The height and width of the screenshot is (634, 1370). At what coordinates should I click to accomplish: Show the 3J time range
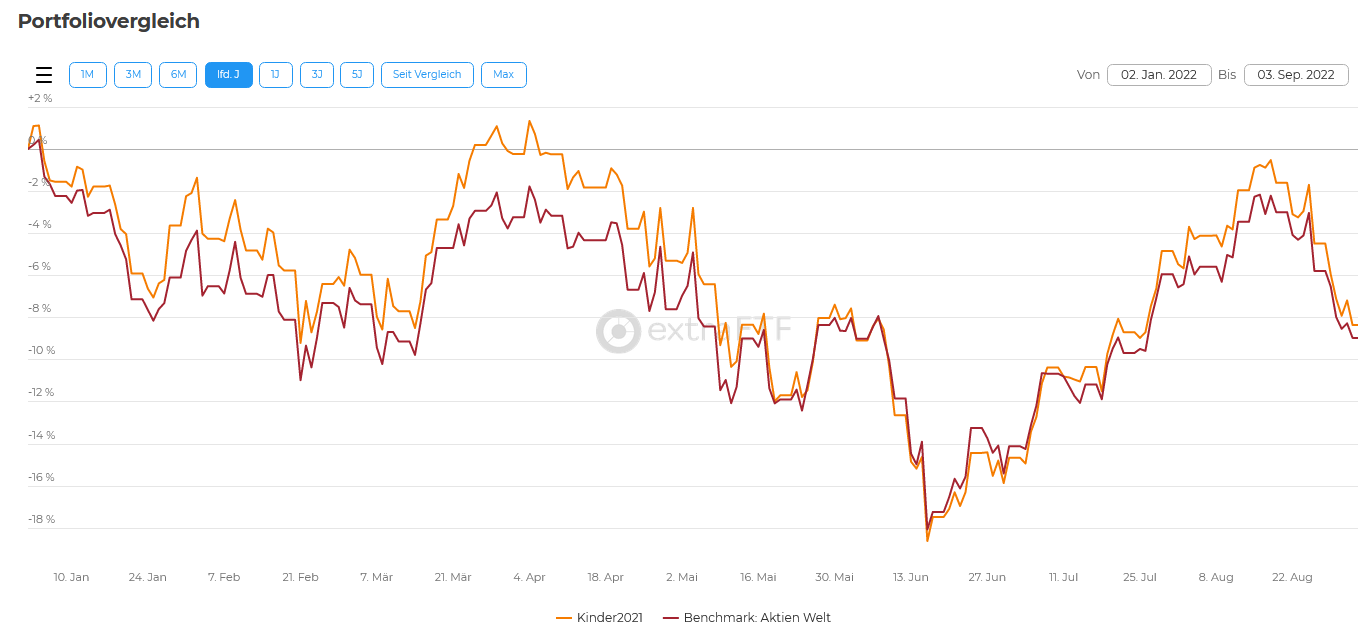pos(316,75)
